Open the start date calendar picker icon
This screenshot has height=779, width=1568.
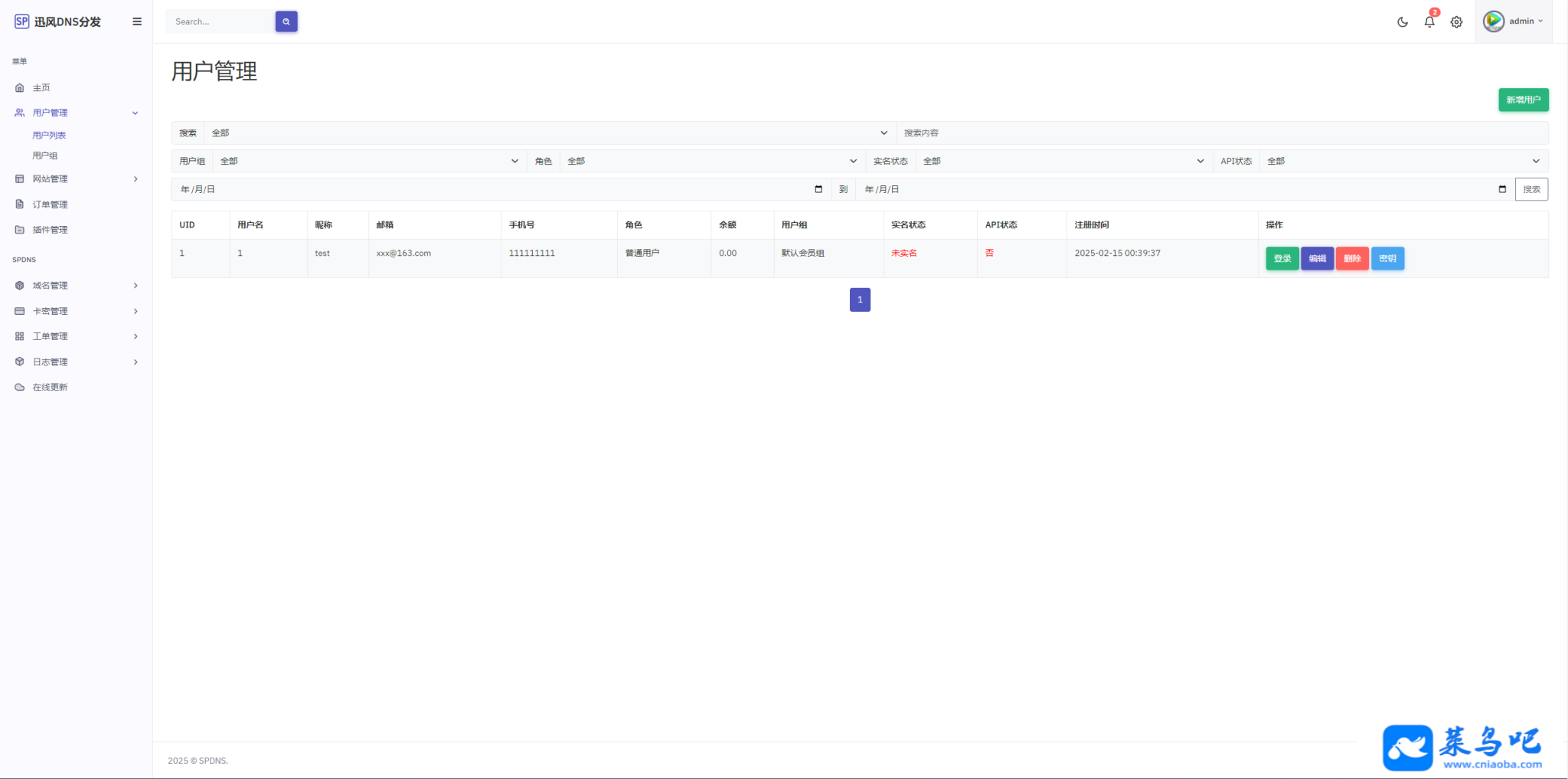pyautogui.click(x=818, y=189)
